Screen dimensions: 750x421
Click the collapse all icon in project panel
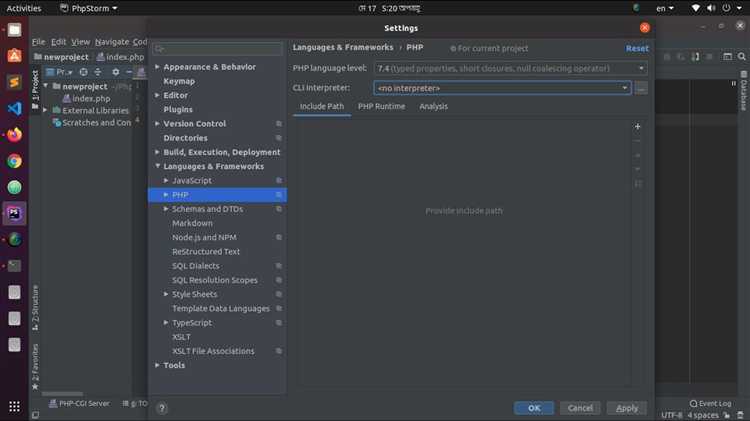pos(98,72)
